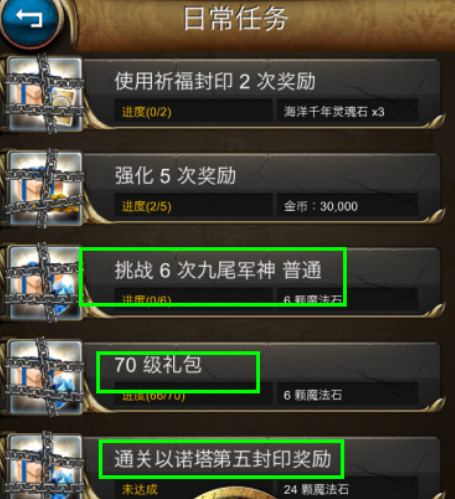Select the 70 级礼包 task title
455x499 pixels.
pos(158,365)
